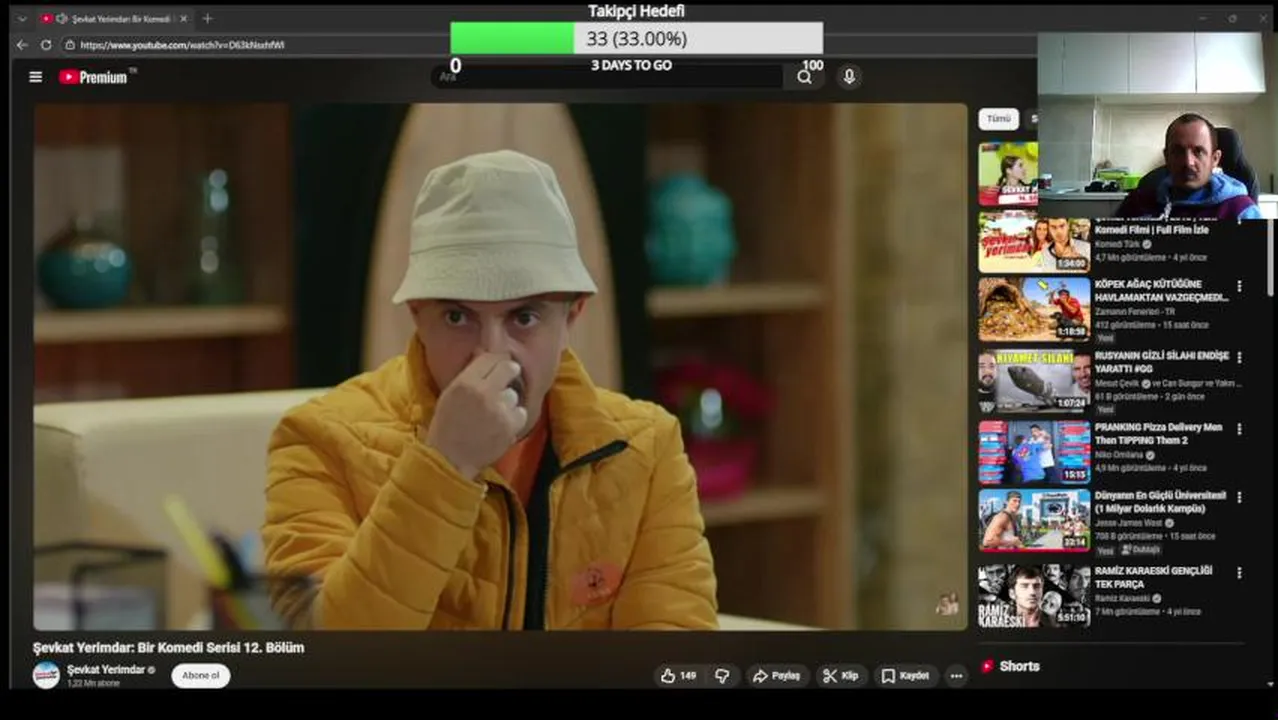Open Niko Omilana channel name
Screen dimensions: 1278x720
coord(1121,454)
